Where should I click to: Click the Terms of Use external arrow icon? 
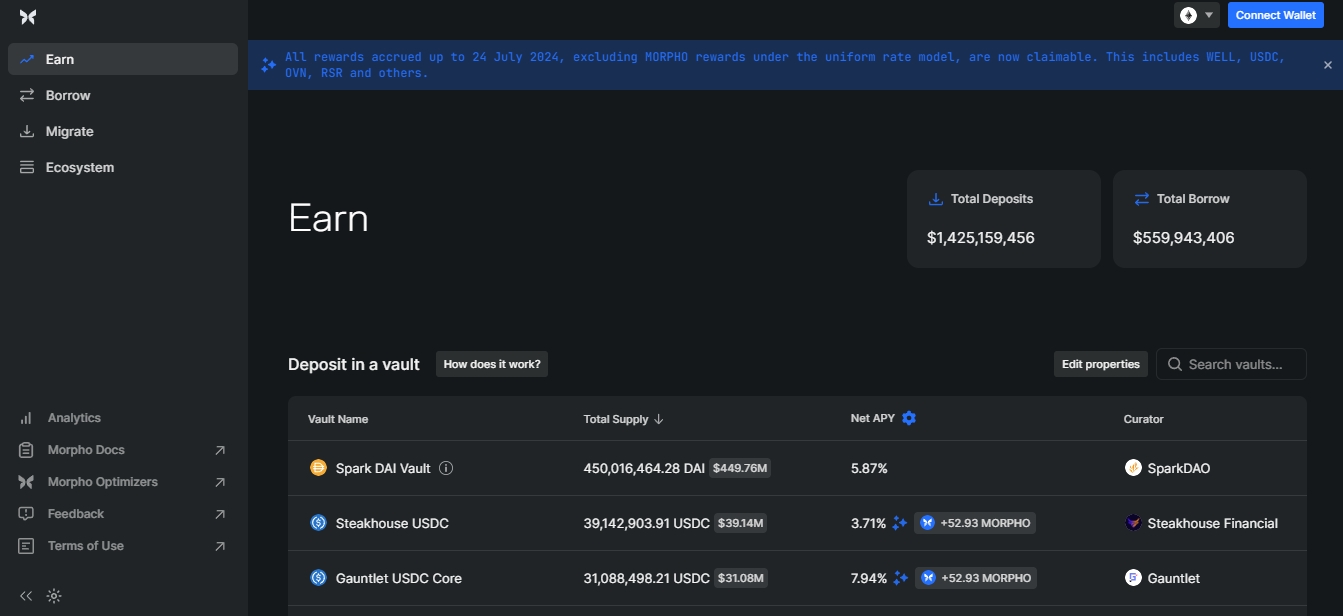220,546
